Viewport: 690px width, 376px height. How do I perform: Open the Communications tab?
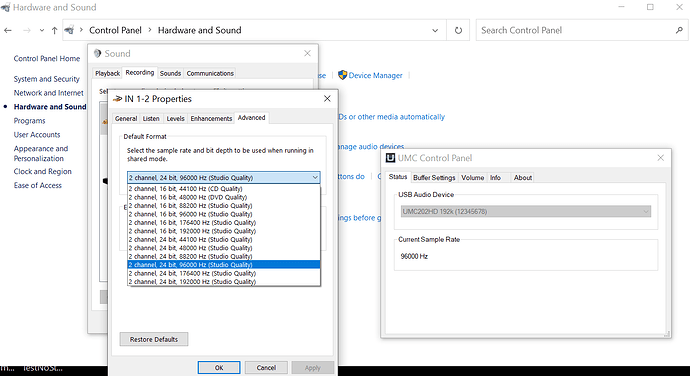click(210, 74)
